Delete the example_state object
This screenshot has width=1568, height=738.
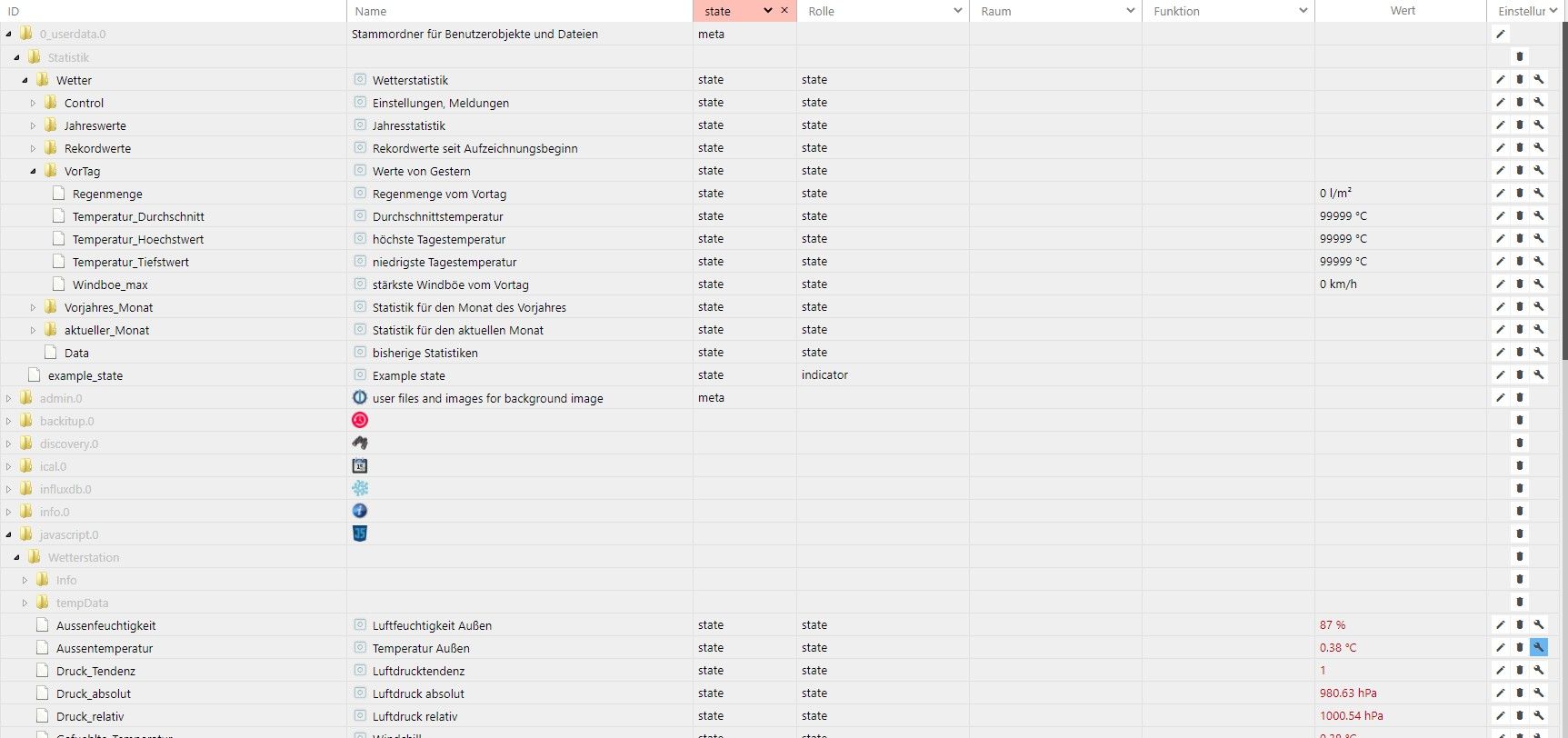click(1520, 375)
